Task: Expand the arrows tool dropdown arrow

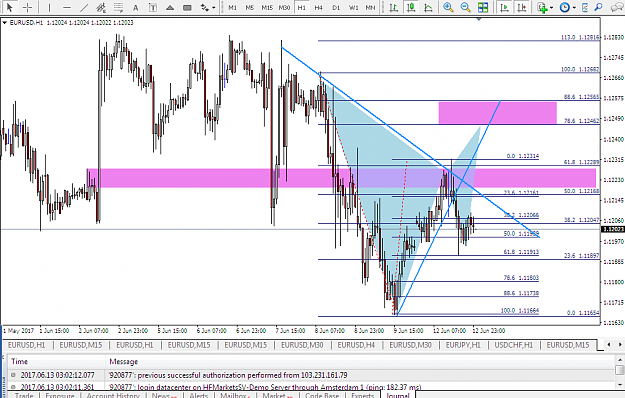Action: pos(214,8)
